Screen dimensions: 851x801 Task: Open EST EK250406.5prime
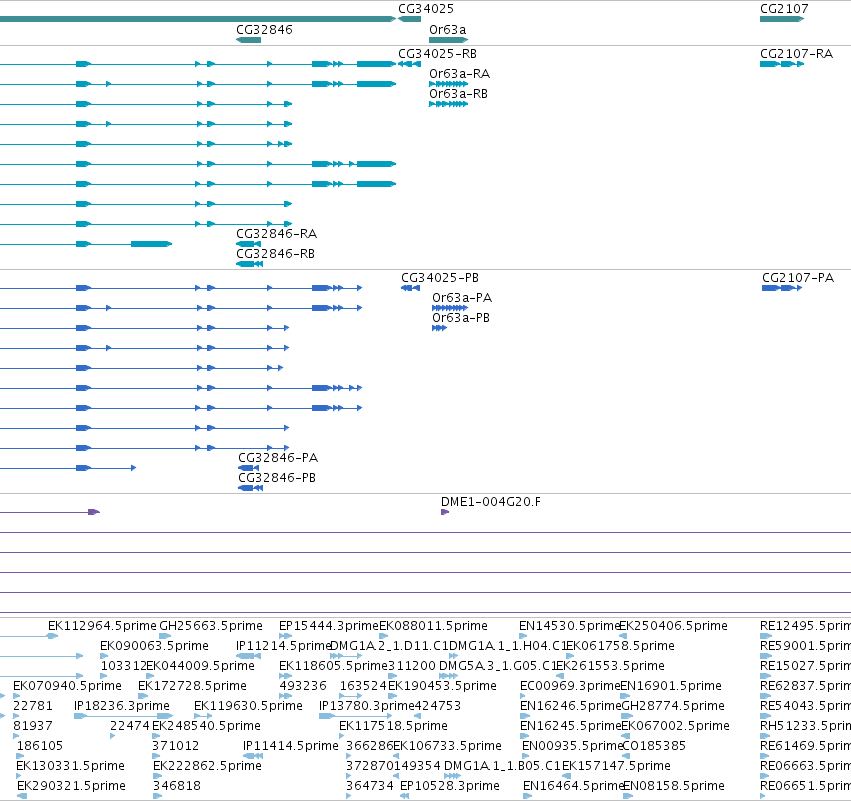tap(673, 626)
